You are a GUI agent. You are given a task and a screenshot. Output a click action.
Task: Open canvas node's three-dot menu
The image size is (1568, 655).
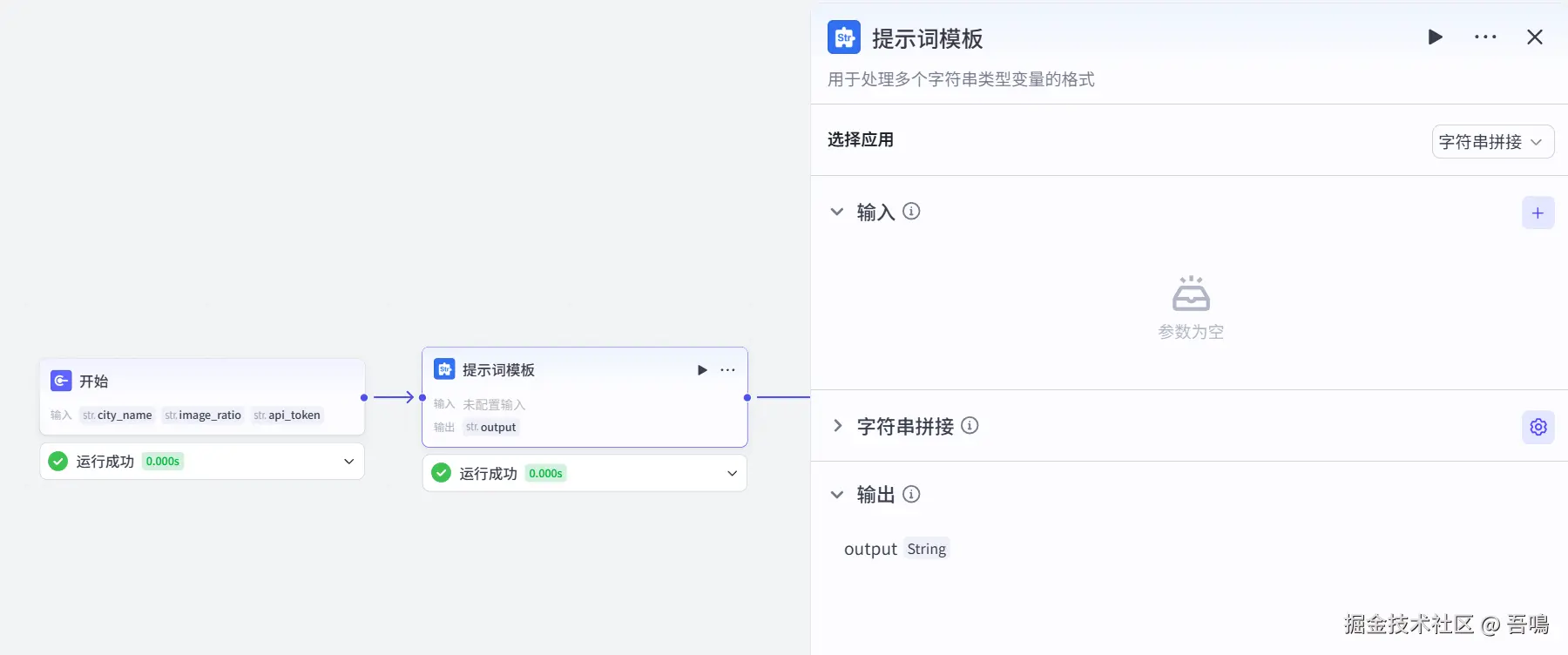point(727,370)
